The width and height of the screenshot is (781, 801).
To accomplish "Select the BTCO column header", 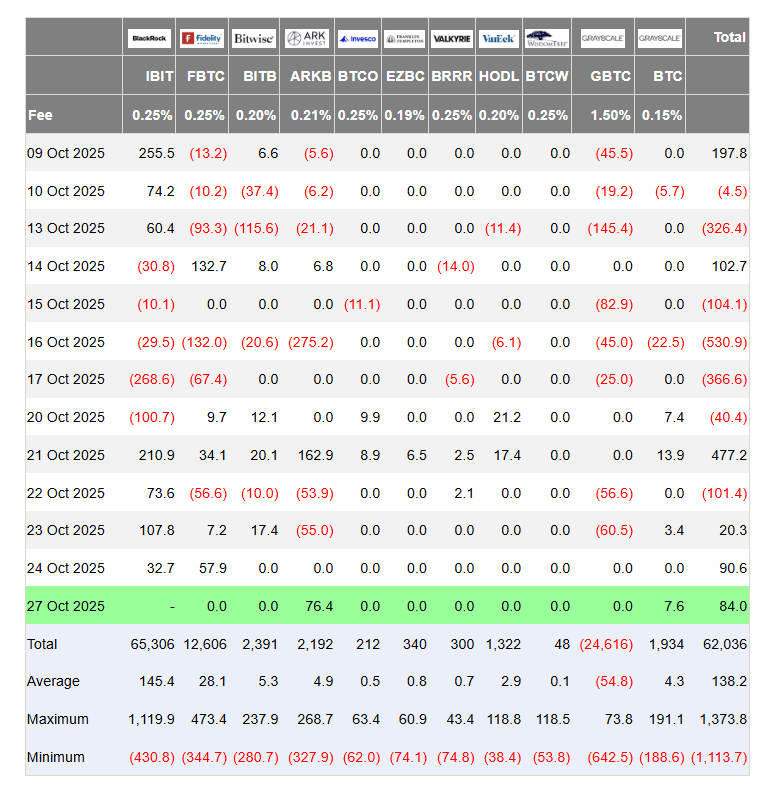I will tap(358, 76).
